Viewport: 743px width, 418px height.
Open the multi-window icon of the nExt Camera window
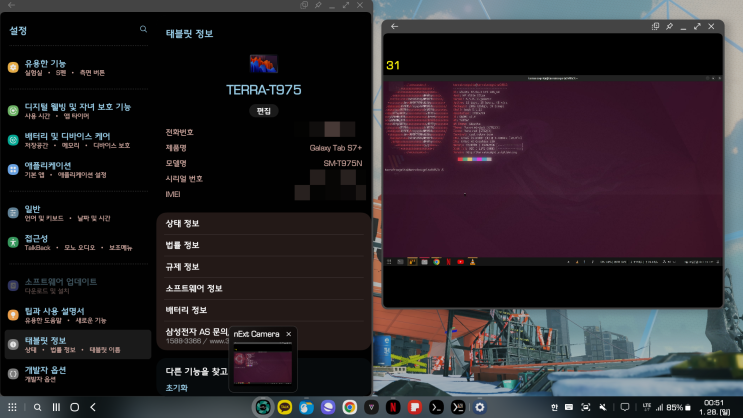tap(655, 27)
